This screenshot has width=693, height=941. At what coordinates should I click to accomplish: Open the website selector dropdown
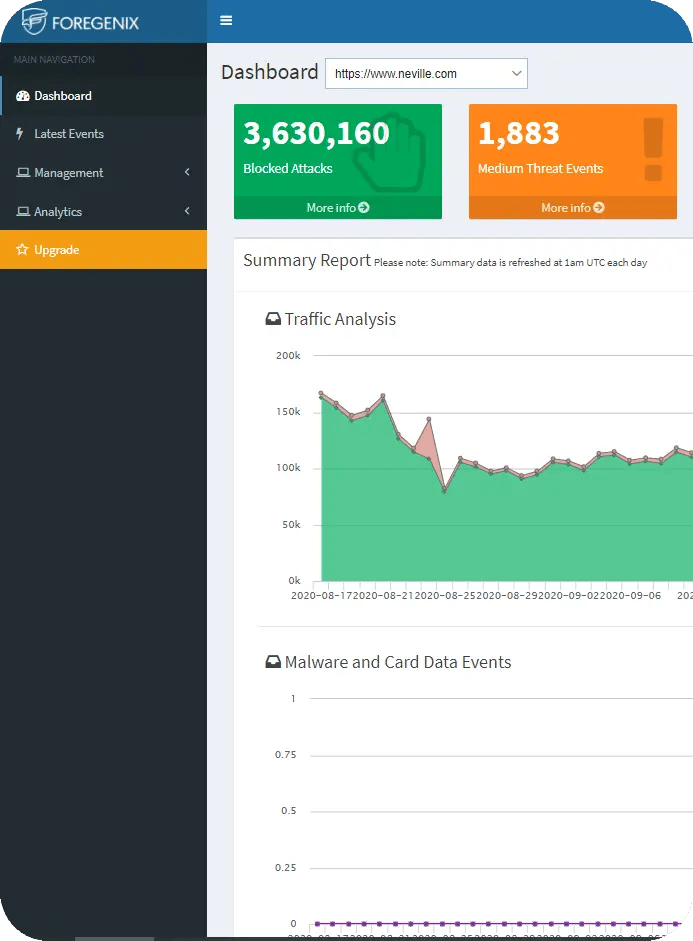(x=426, y=74)
